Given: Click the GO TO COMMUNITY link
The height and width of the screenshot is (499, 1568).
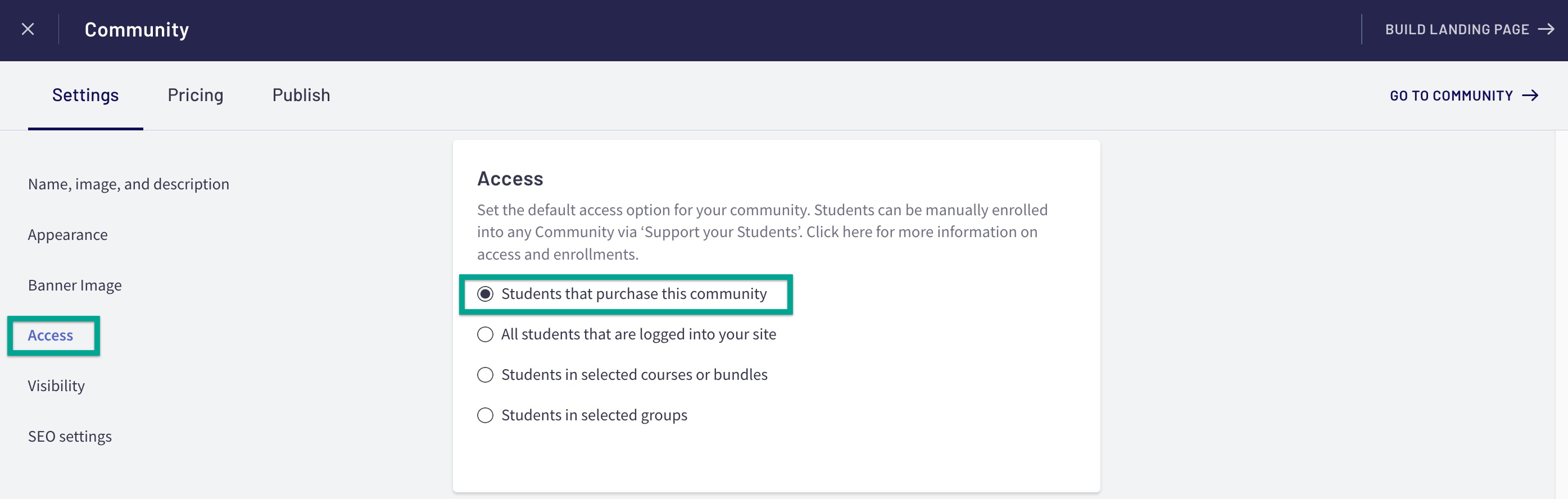Looking at the screenshot, I should (x=1464, y=96).
